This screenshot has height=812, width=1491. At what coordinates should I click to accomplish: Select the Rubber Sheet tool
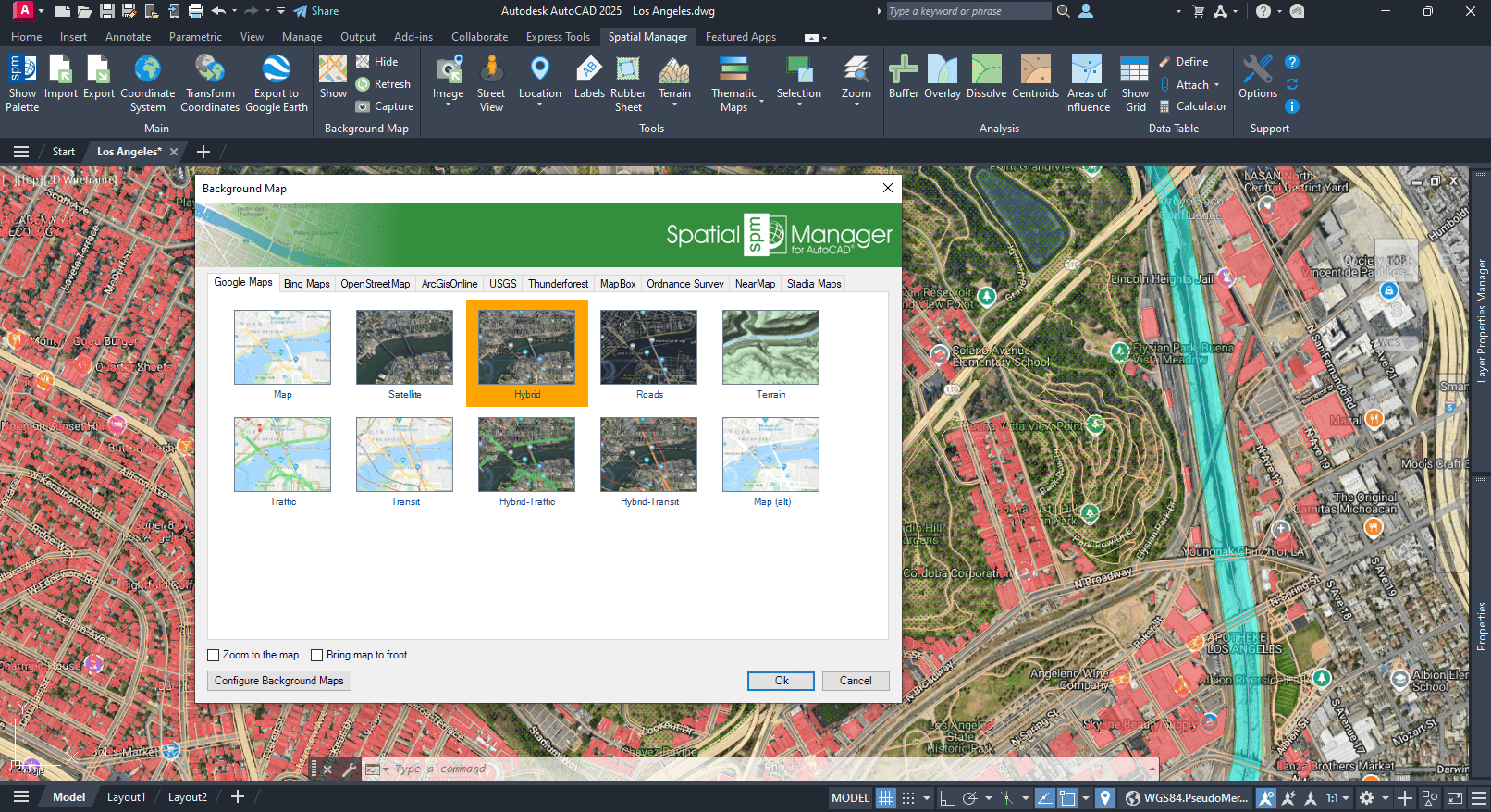628,82
